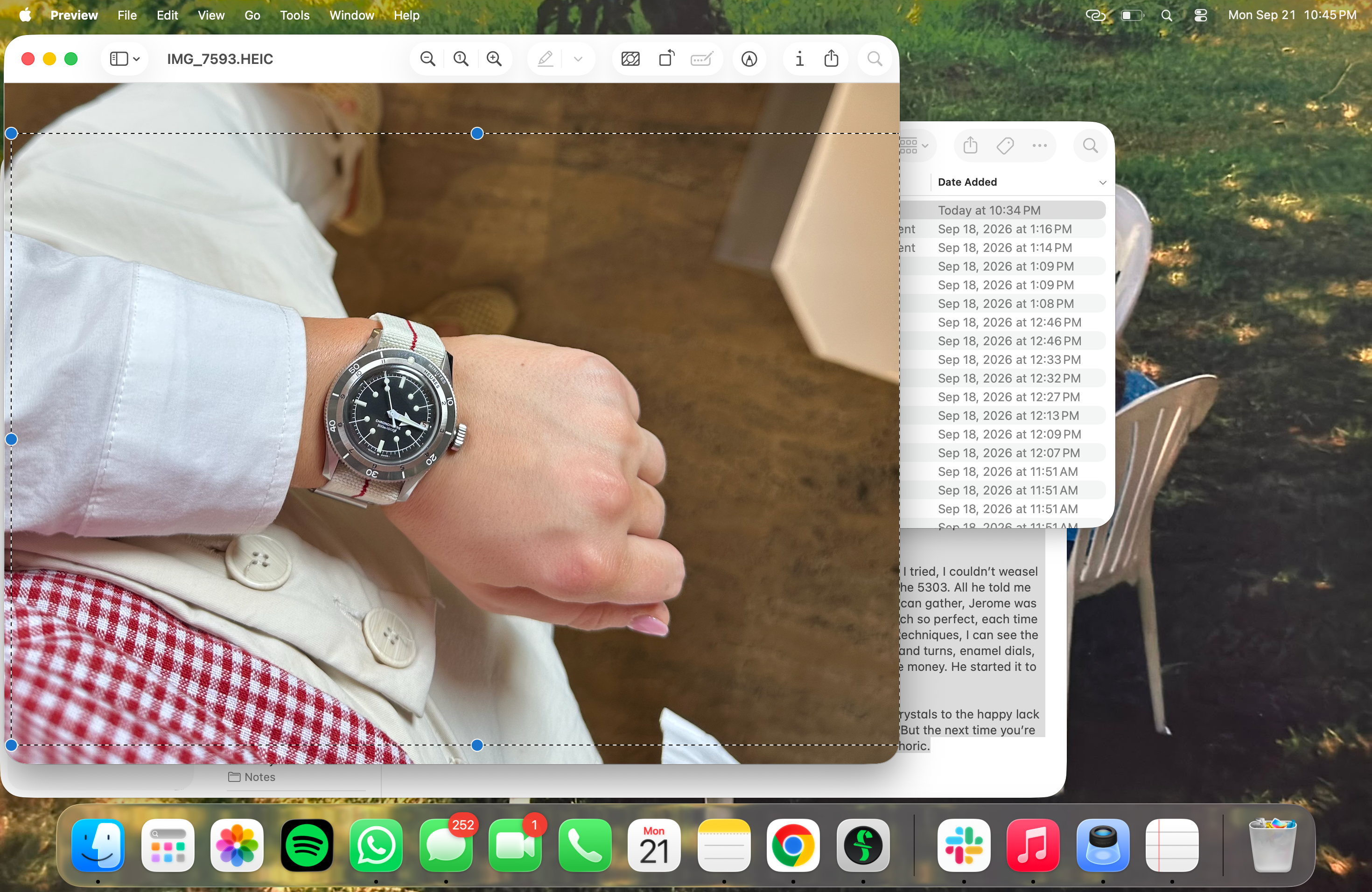Click the zoom out magnifier icon

pyautogui.click(x=427, y=59)
